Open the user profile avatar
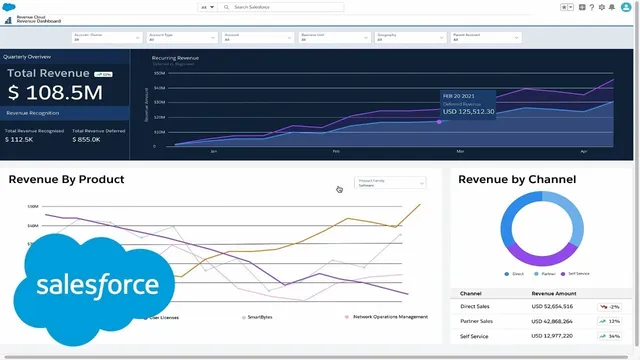Screen dimensions: 640x360 pyautogui.click(x=626, y=7)
